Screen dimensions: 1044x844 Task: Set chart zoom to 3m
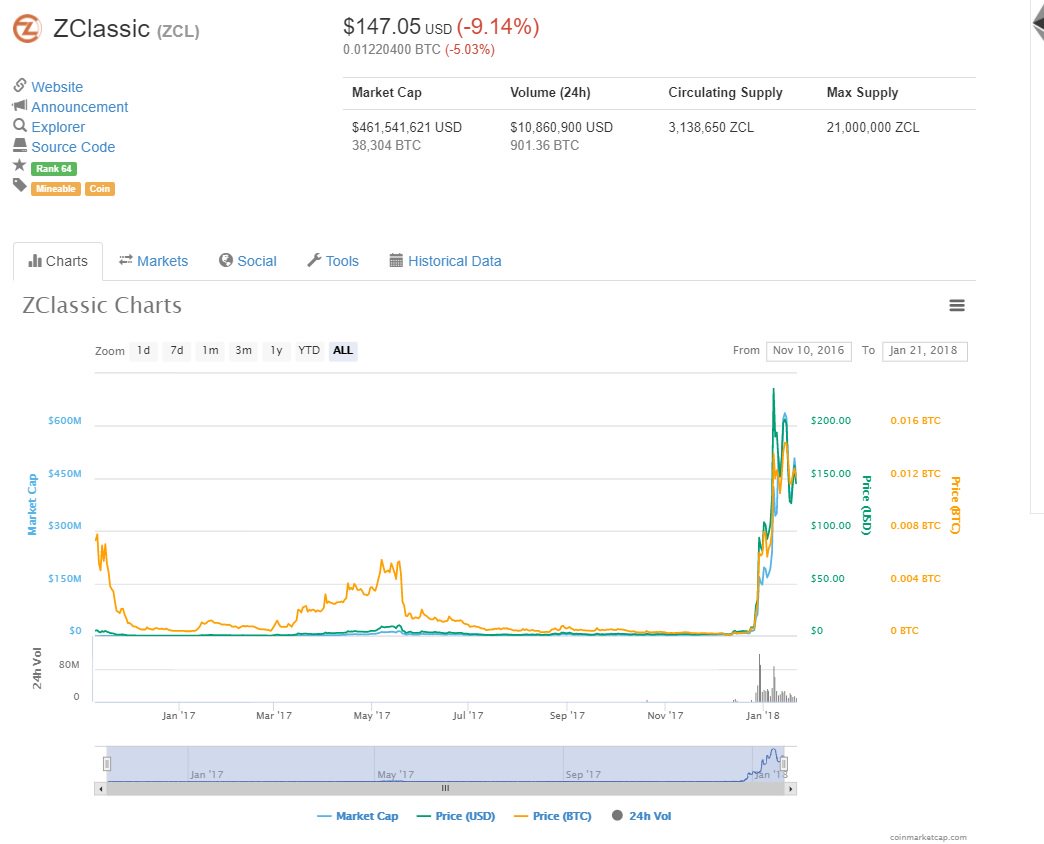244,351
